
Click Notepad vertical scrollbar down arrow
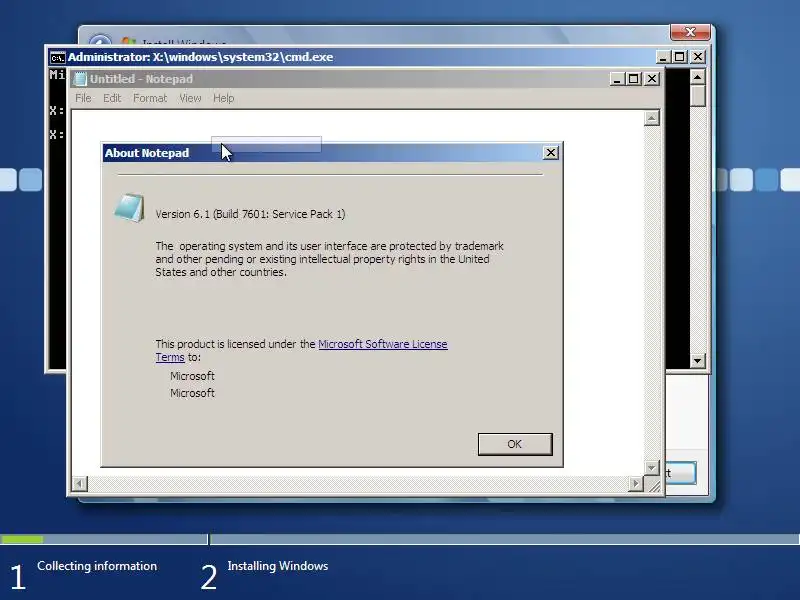tap(652, 467)
